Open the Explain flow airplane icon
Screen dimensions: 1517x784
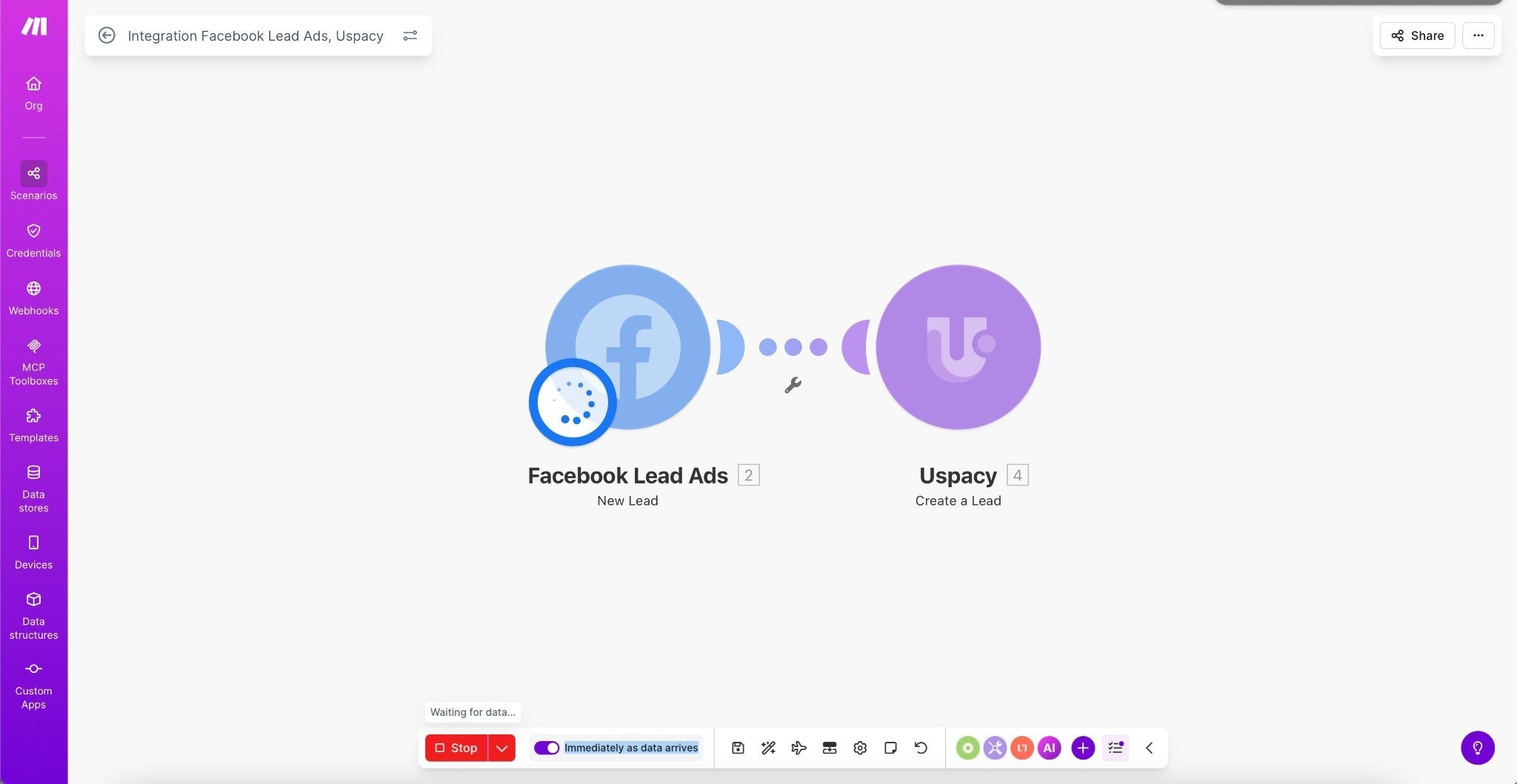click(798, 748)
